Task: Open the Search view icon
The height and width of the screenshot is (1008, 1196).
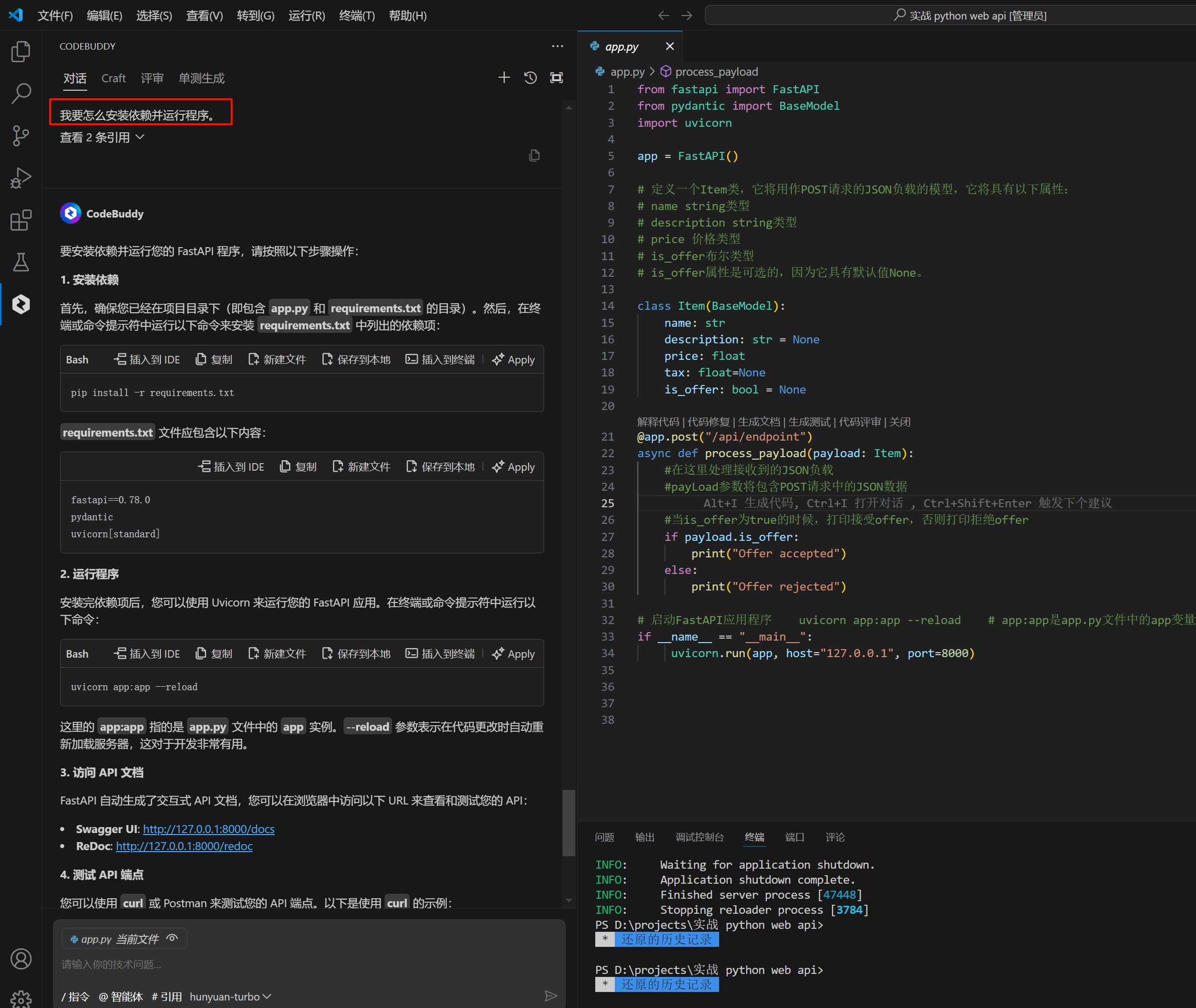Action: point(21,93)
